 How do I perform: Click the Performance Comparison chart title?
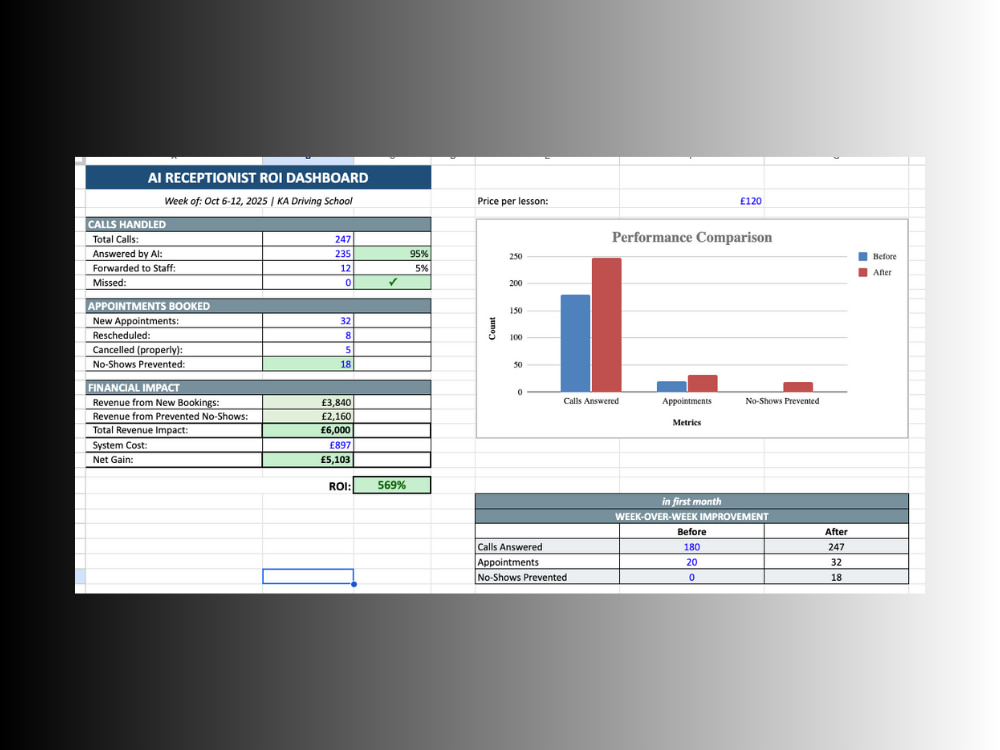point(692,237)
